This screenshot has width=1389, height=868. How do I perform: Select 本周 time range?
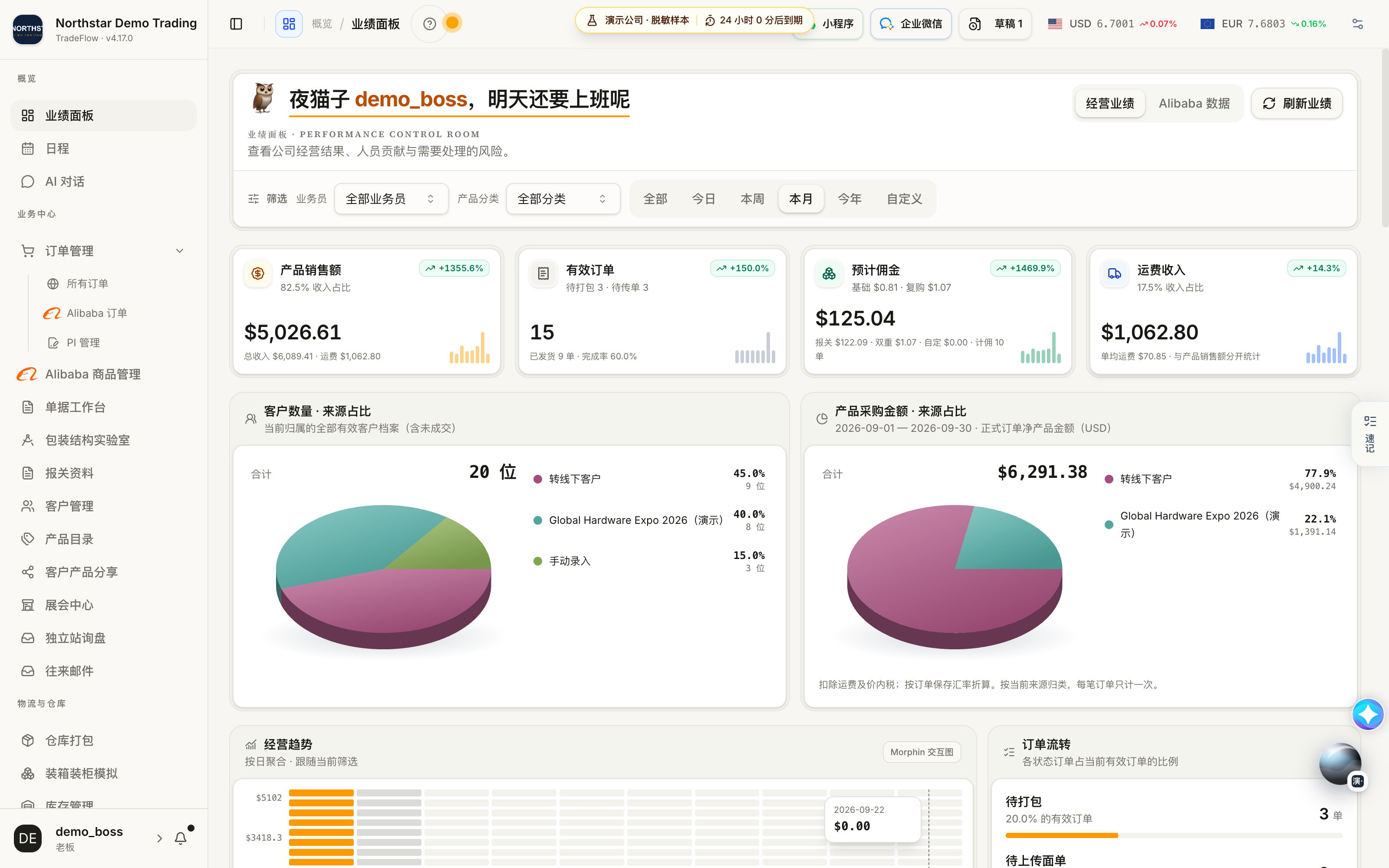pos(753,199)
